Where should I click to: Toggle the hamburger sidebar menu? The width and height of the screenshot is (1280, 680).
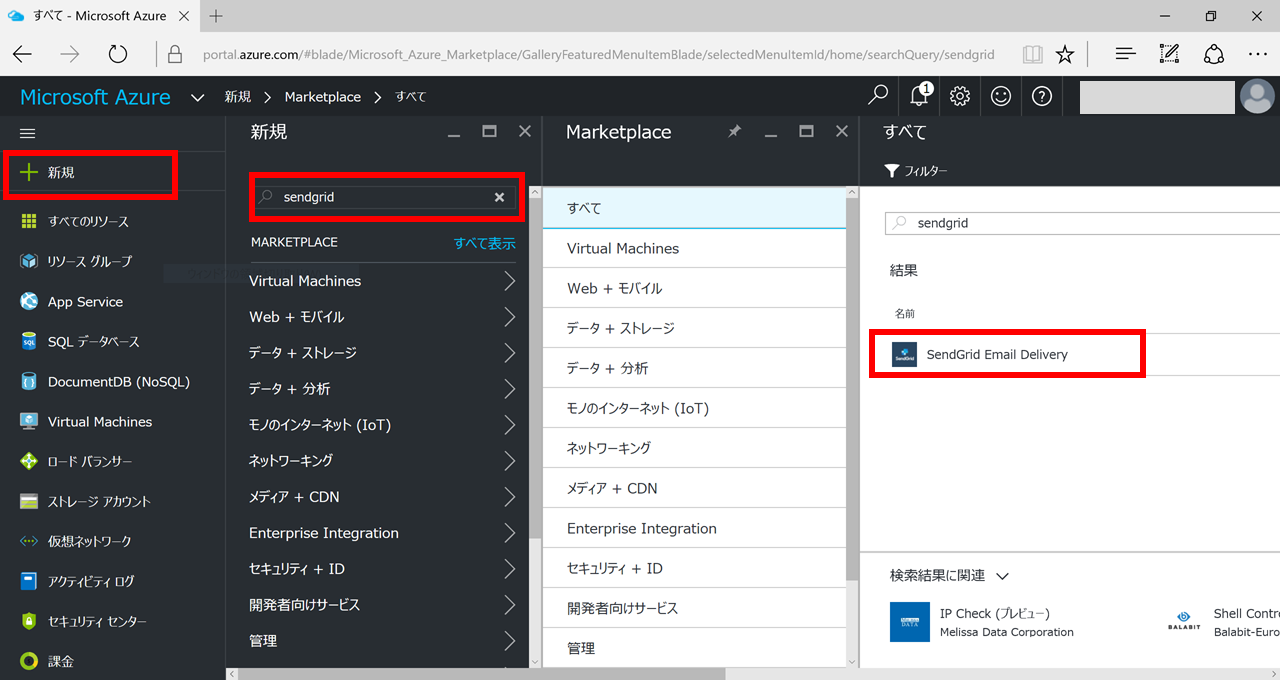28,133
